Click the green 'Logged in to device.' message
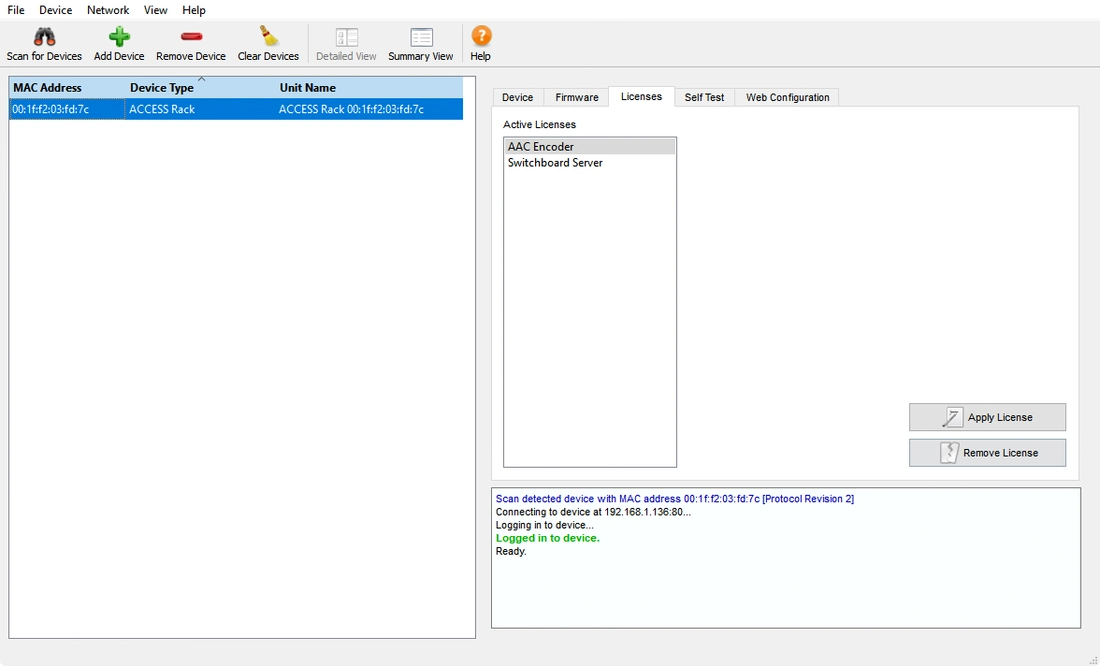Image resolution: width=1100 pixels, height=666 pixels. pos(547,538)
